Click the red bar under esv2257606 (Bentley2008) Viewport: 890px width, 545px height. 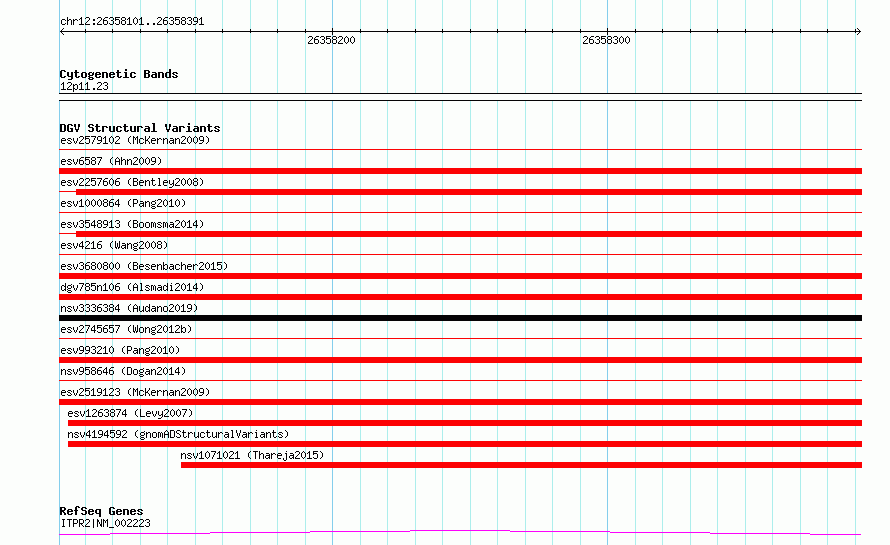[x=469, y=192]
